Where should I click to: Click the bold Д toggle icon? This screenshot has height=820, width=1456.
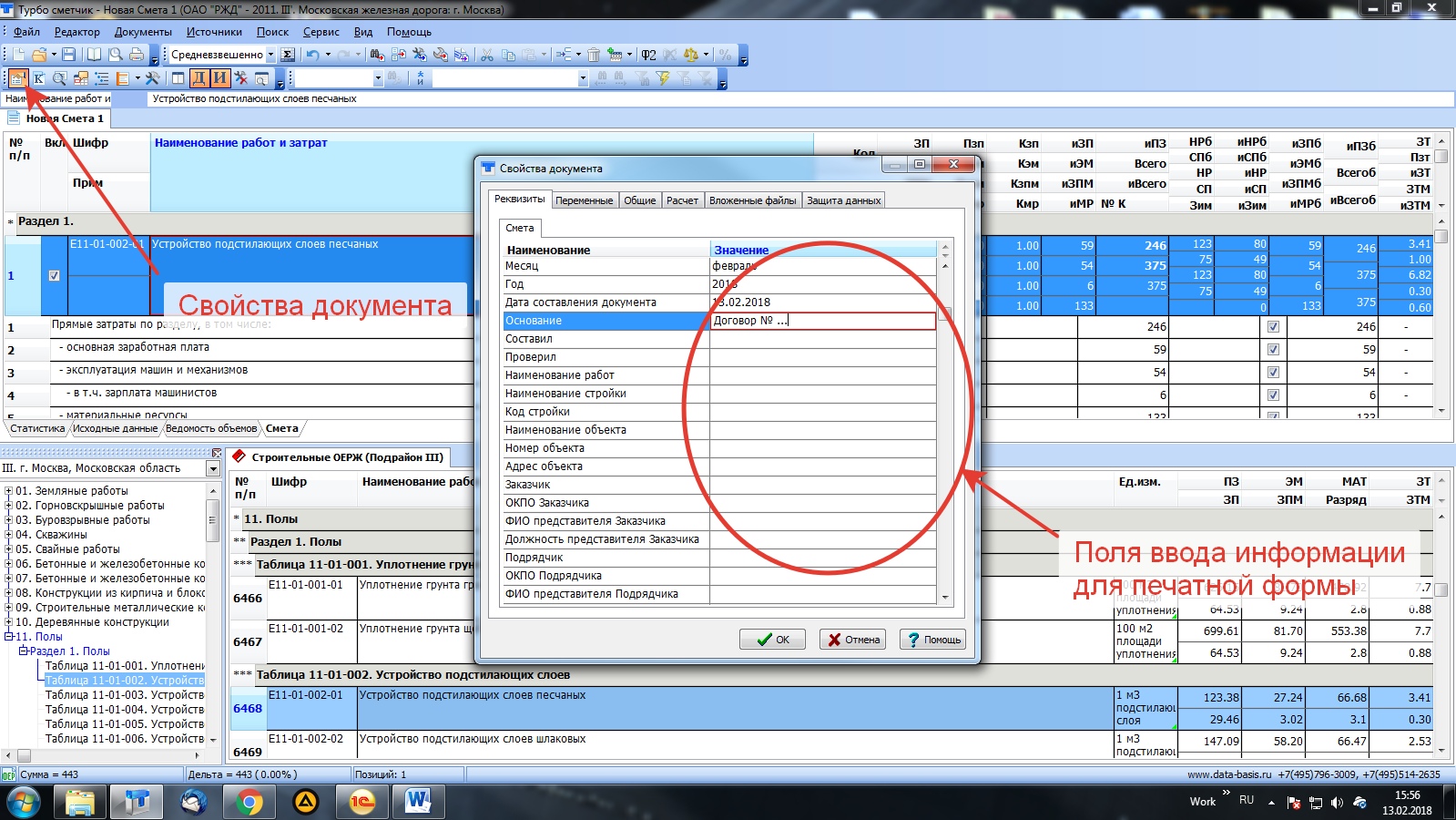(x=199, y=78)
